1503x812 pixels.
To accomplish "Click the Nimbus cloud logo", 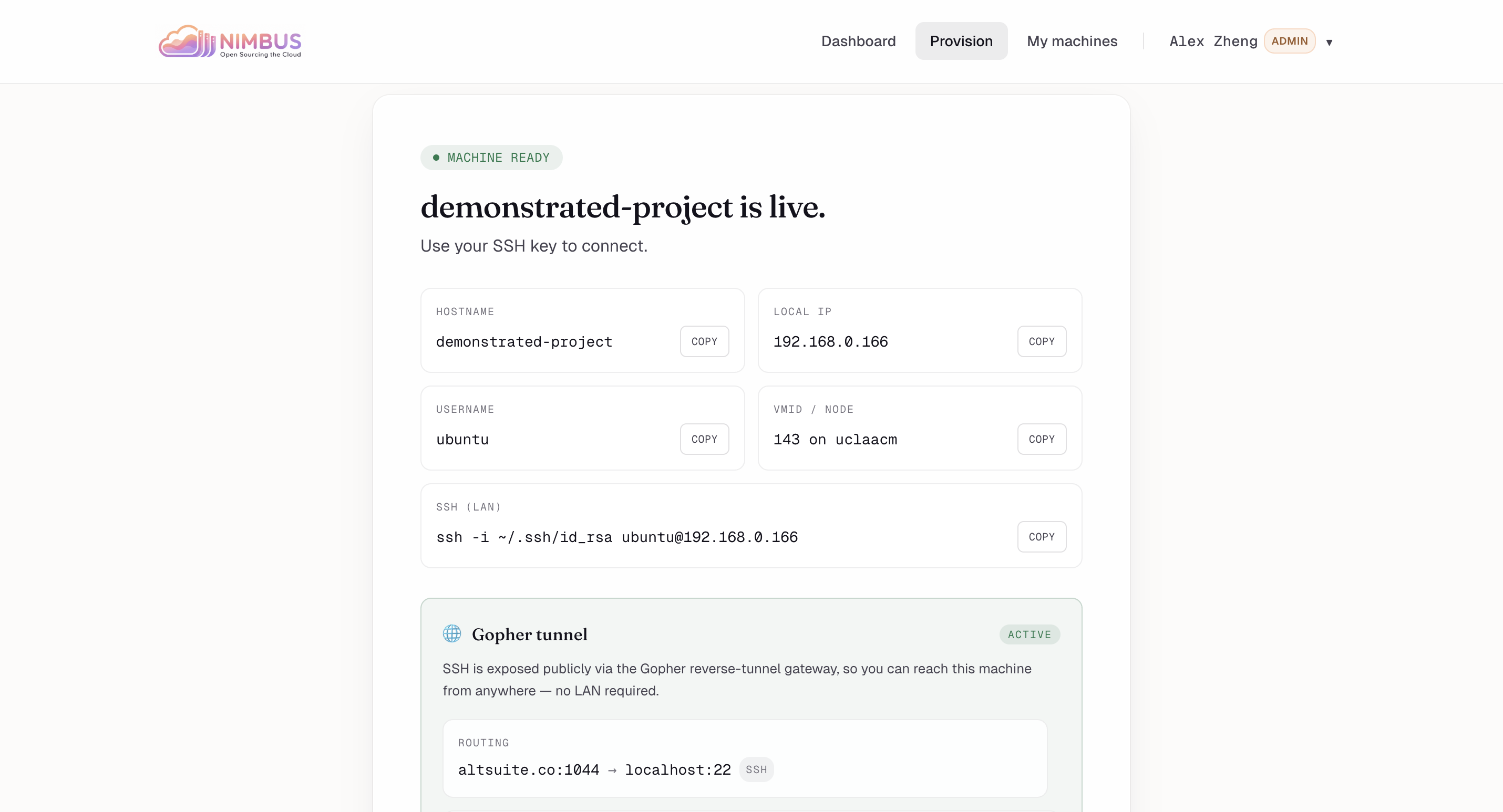I will 229,41.
